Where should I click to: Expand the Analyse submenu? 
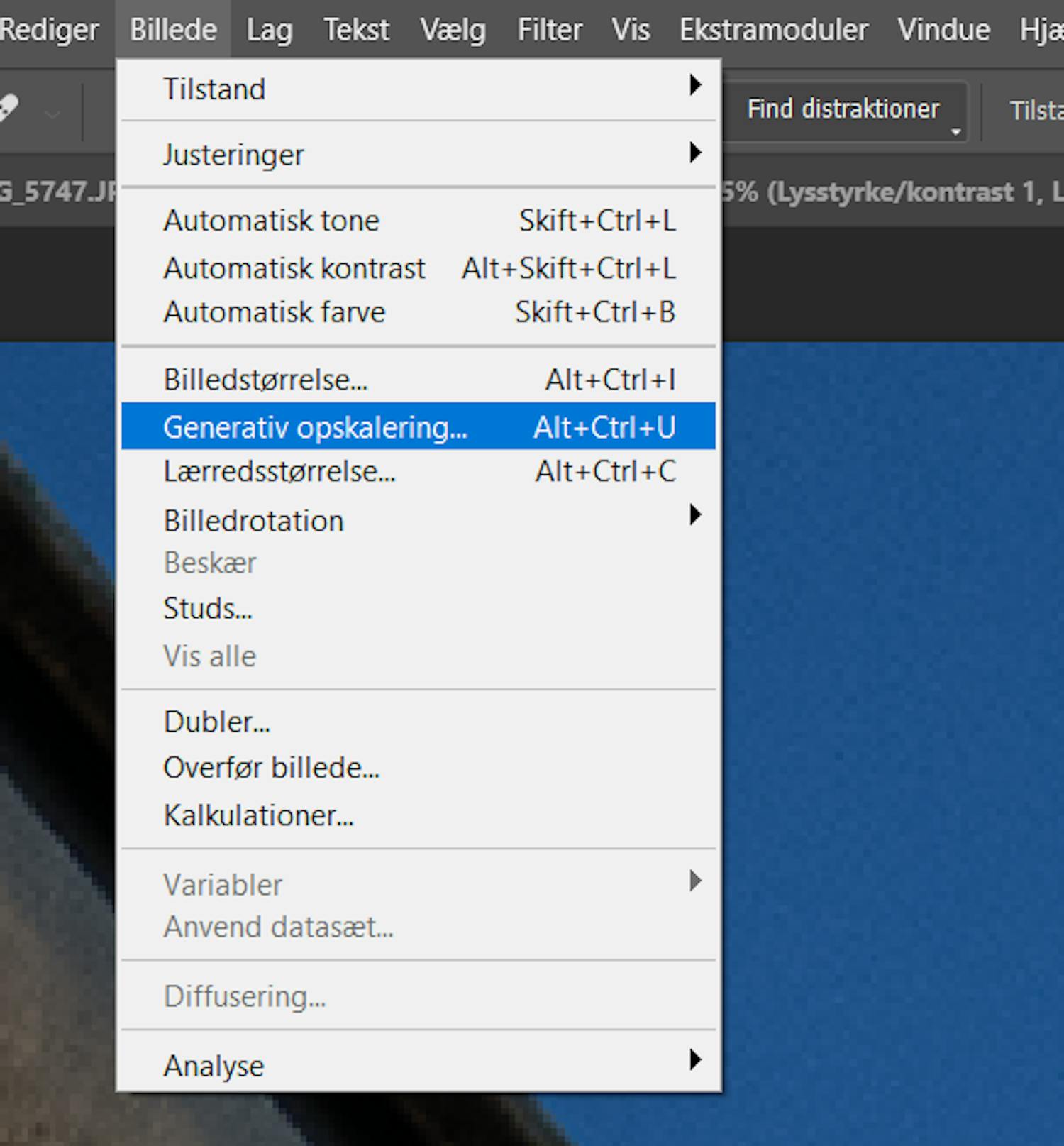click(419, 1065)
